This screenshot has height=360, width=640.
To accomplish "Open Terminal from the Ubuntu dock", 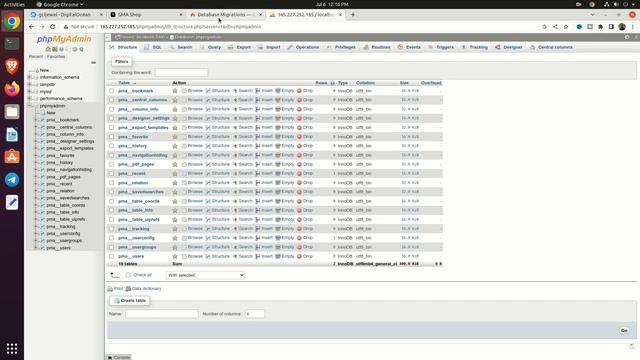I will click(12, 43).
